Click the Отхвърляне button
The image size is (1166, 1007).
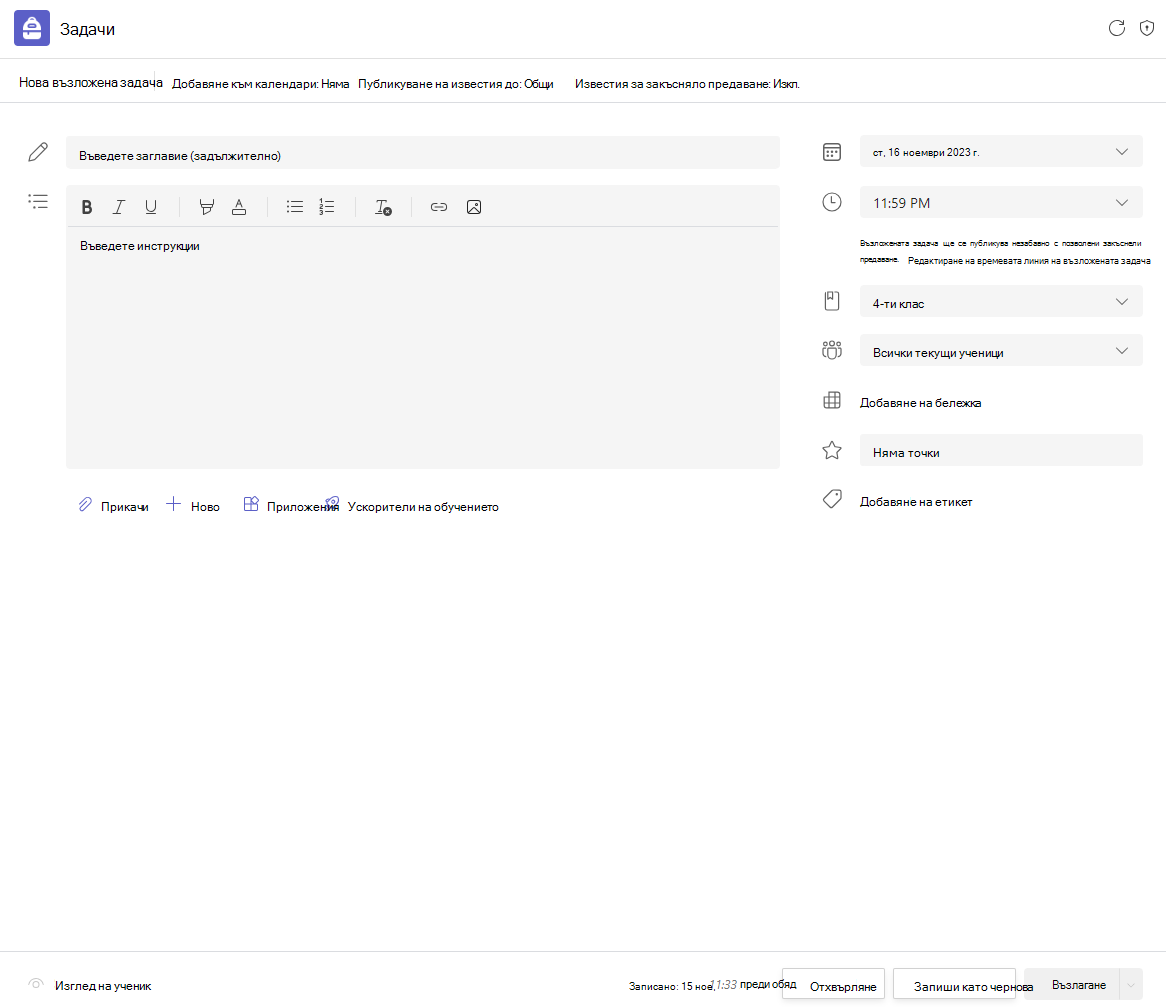[834, 985]
